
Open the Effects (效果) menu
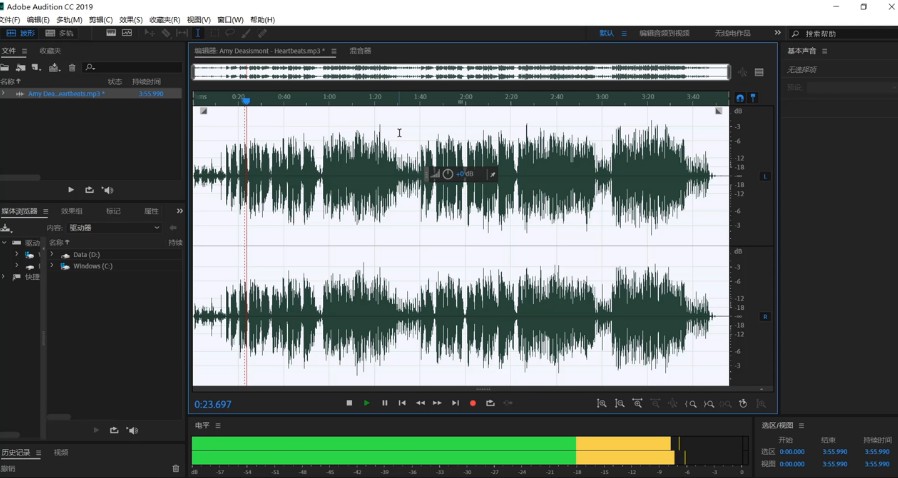(x=130, y=20)
